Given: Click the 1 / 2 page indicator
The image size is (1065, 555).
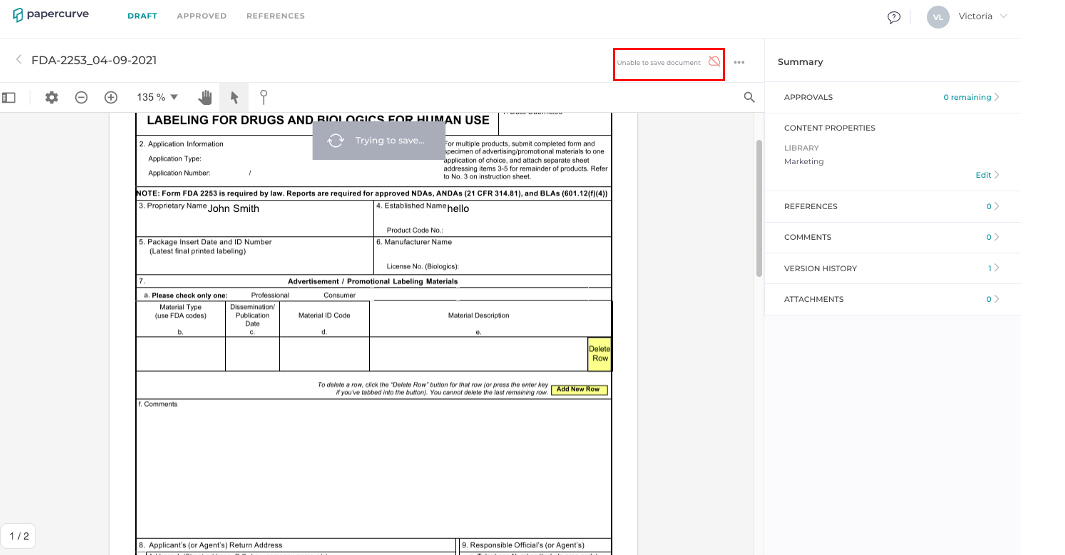Looking at the screenshot, I should (19, 537).
